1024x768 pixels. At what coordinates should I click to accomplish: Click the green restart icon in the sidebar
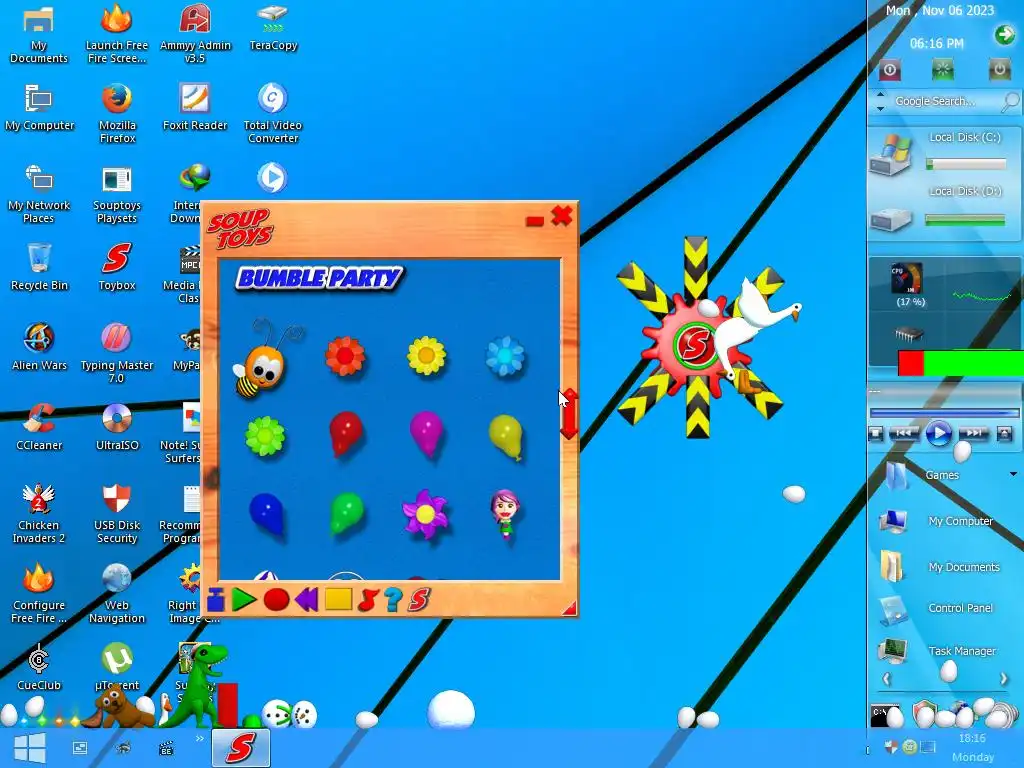pos(942,69)
